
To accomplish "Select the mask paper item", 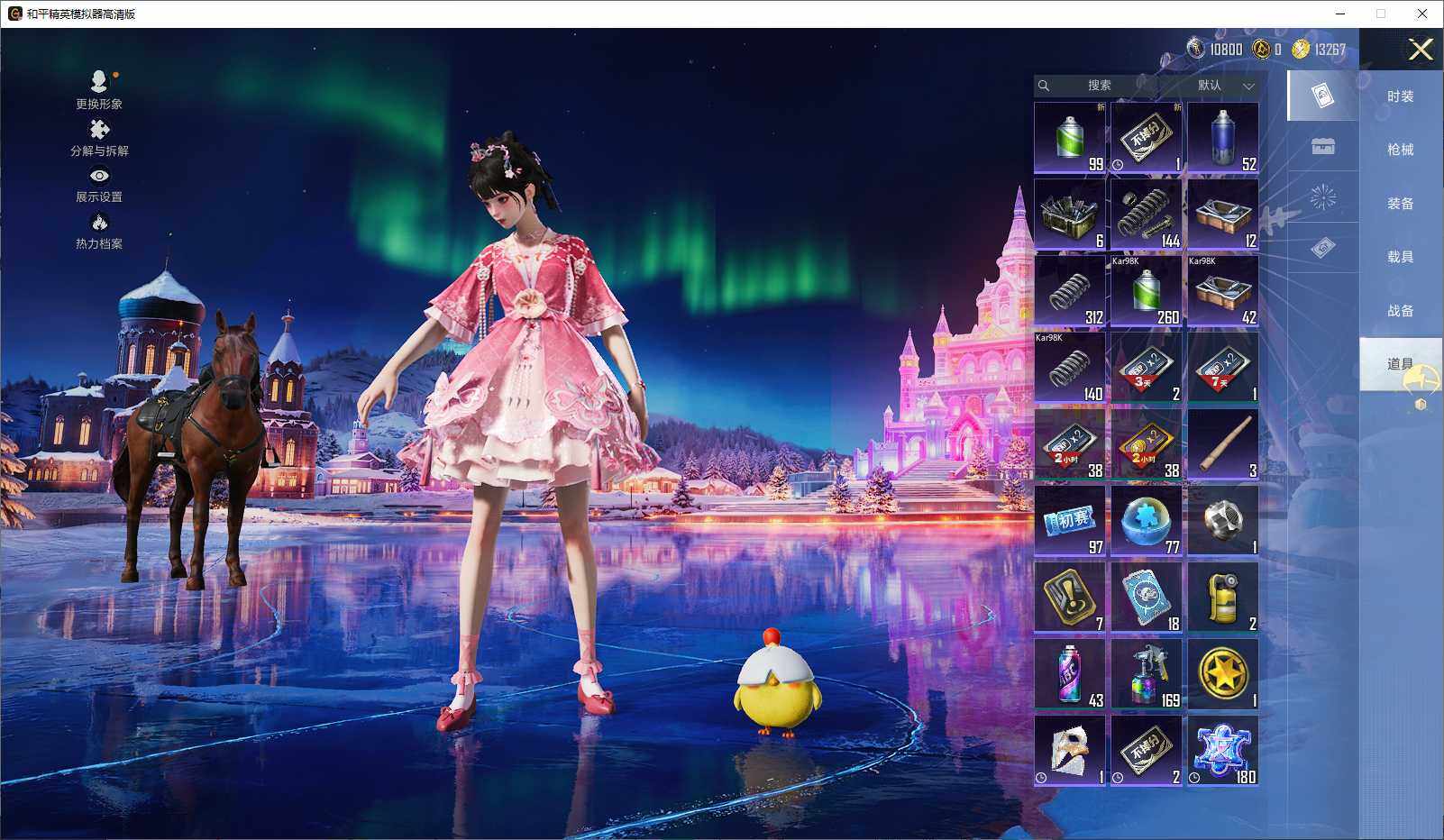I will click(x=1070, y=750).
